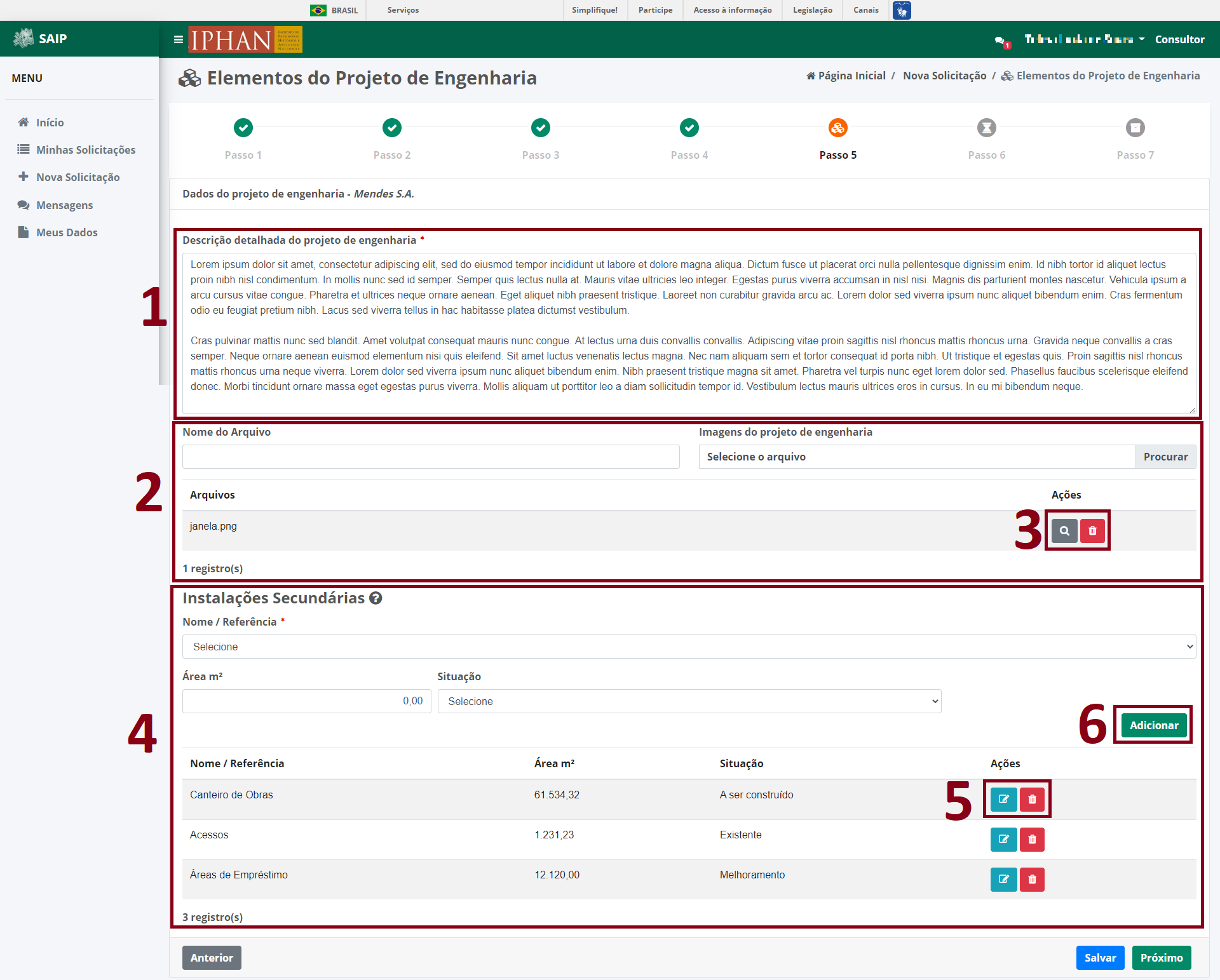
Task: Open Início from the sidebar menu
Action: coord(50,122)
